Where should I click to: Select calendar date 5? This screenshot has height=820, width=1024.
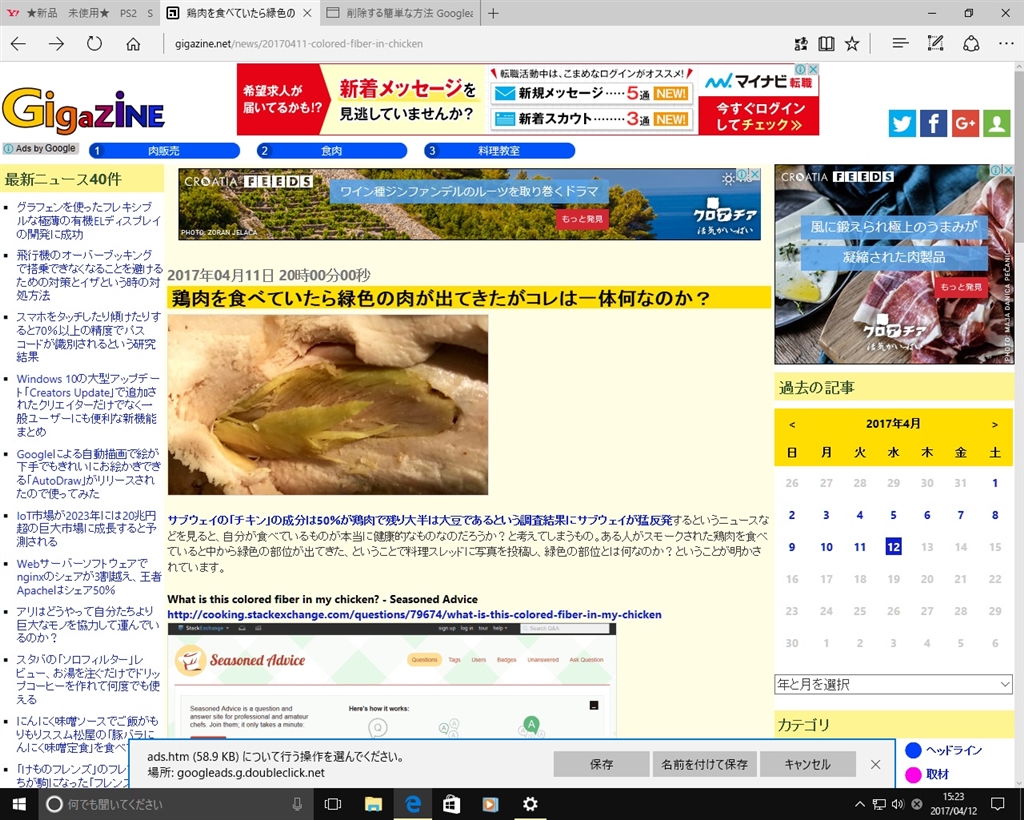click(893, 515)
